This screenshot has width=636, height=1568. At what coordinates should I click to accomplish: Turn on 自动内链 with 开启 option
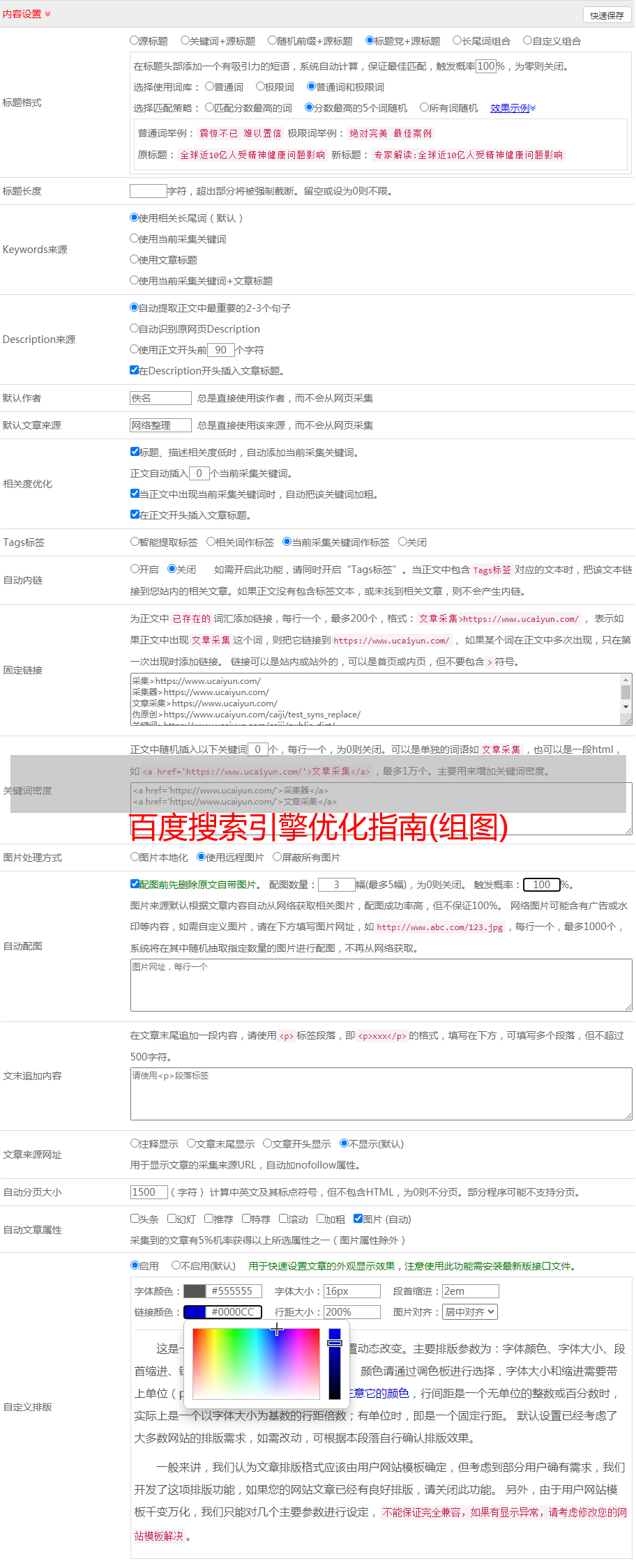click(135, 569)
